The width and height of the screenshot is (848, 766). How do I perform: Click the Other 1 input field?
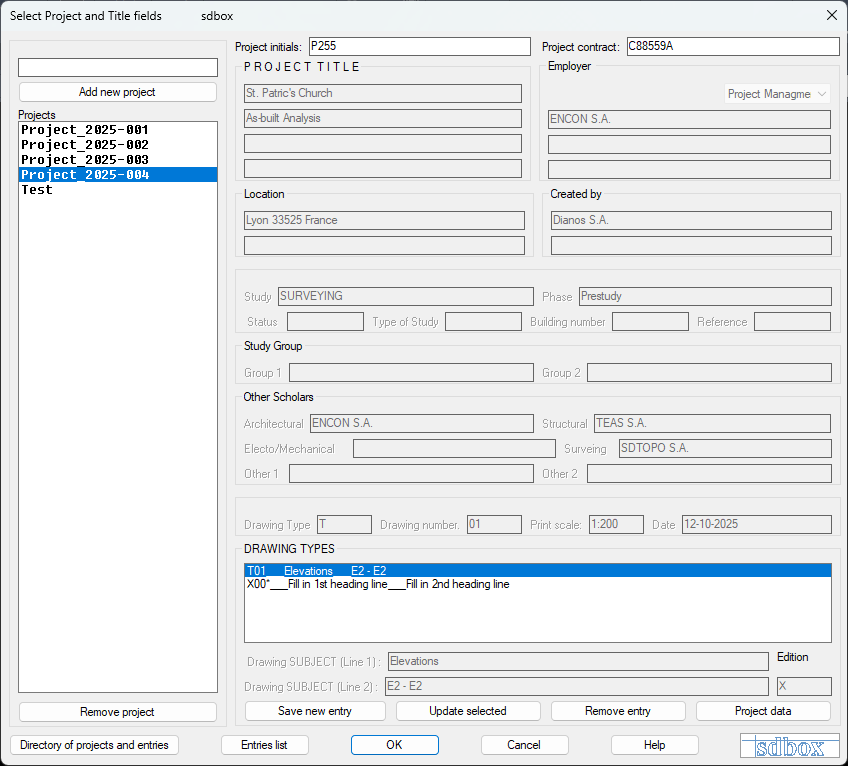pos(412,474)
